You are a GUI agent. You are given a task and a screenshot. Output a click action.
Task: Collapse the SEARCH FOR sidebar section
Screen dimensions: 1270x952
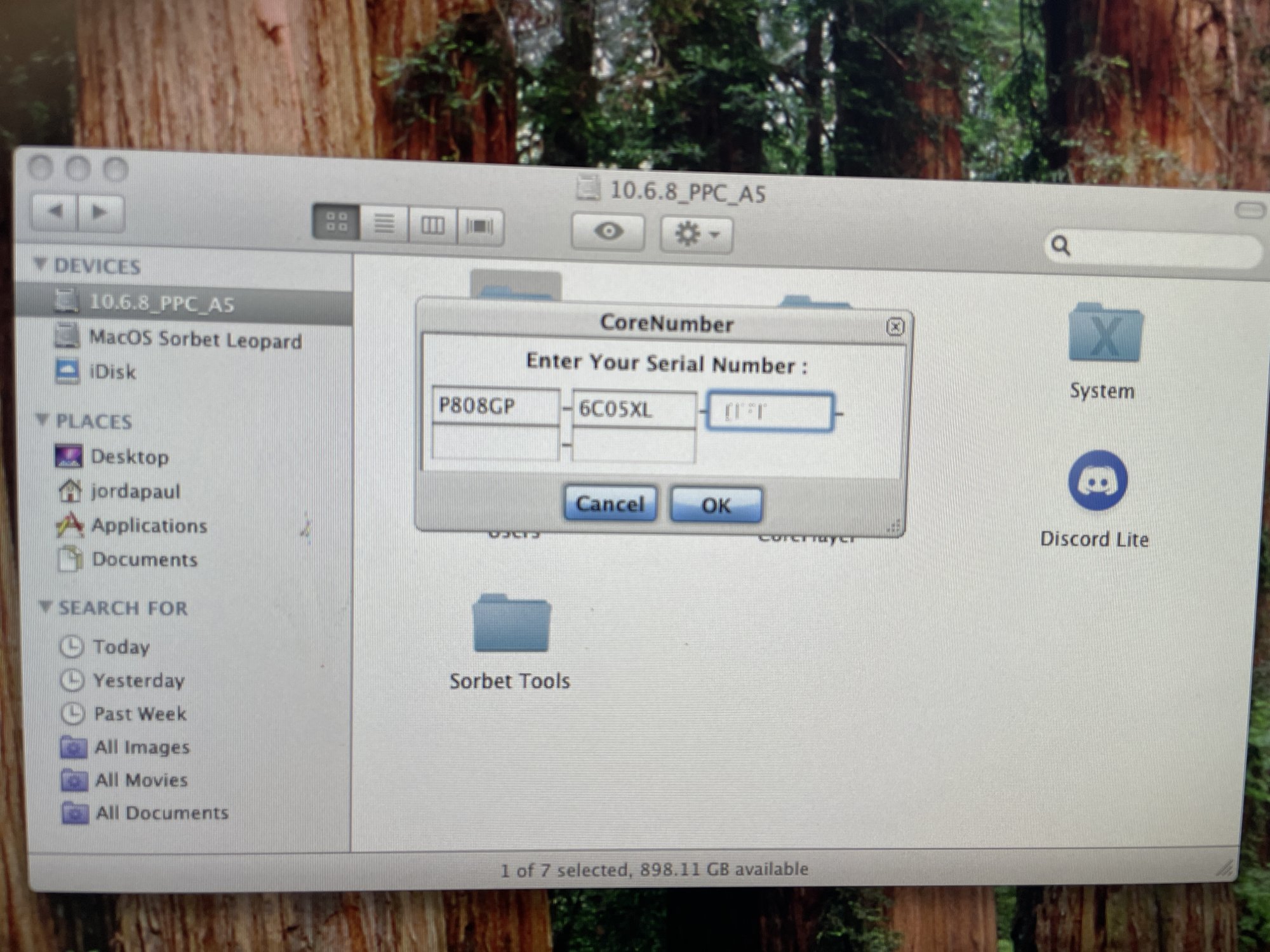(x=45, y=606)
